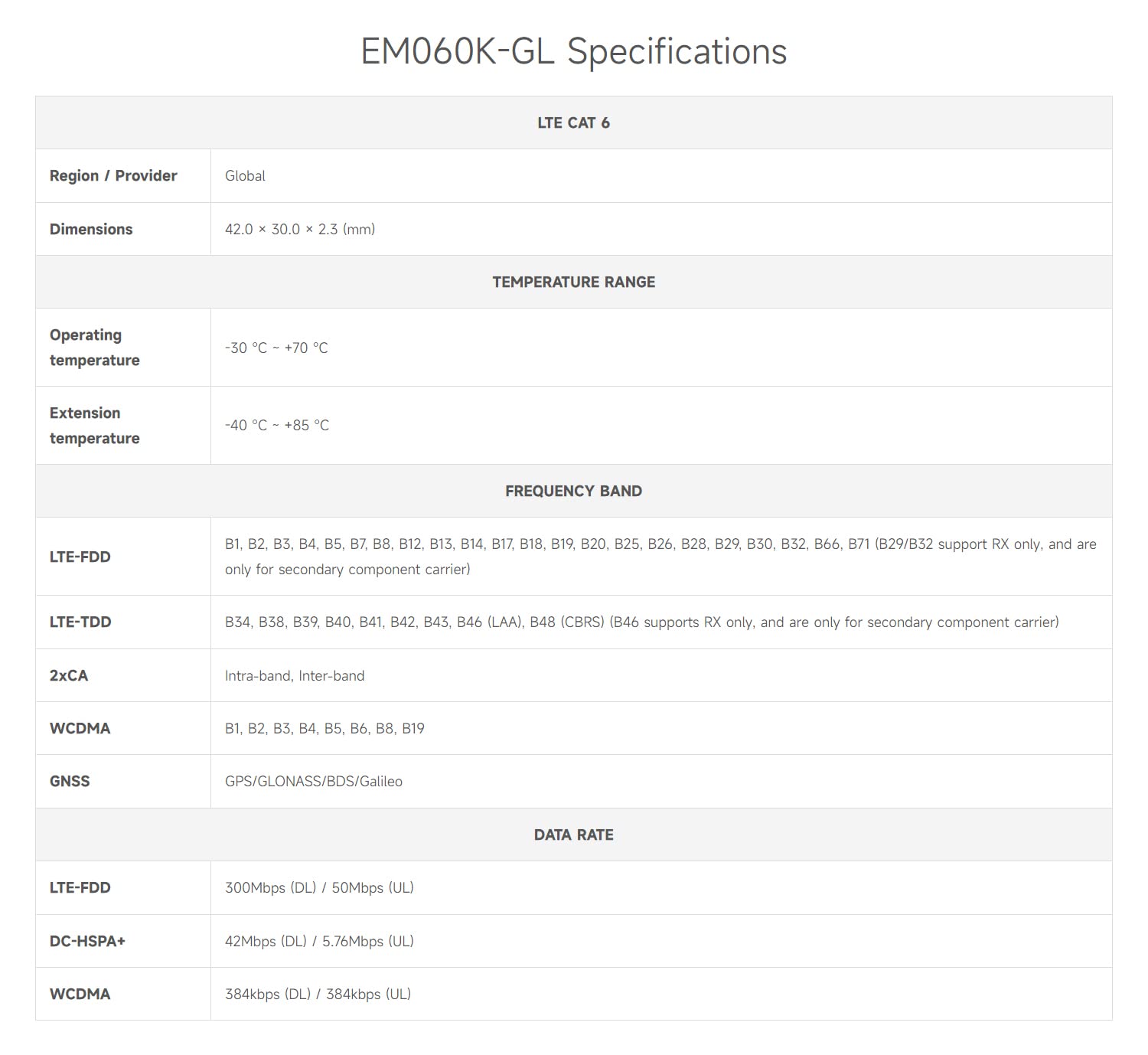Screen dimensions: 1148x1055
Task: Select the Global value cell
Action: (661, 175)
